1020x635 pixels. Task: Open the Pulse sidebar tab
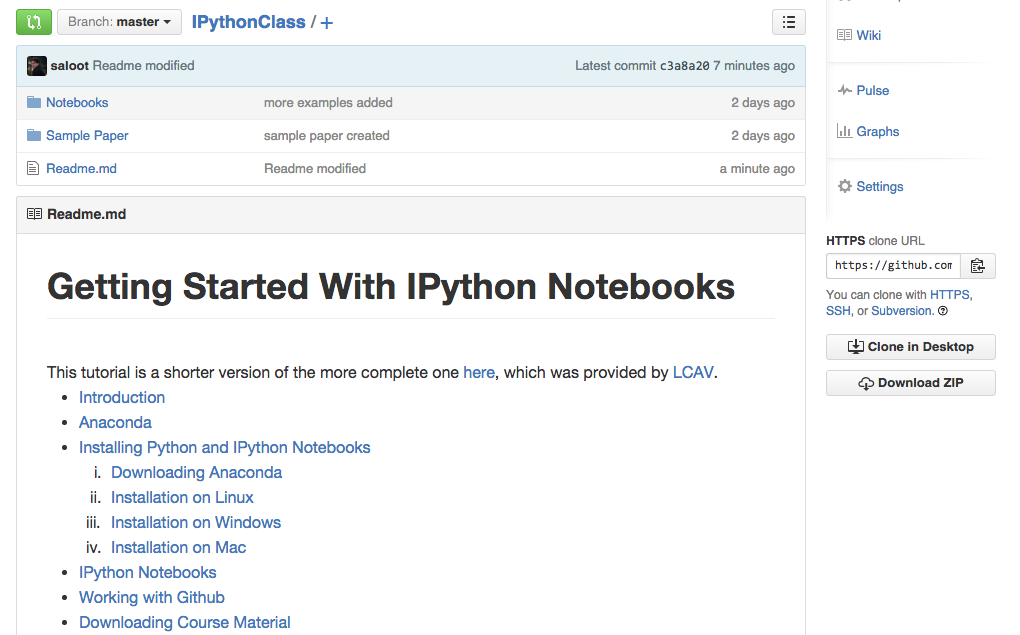coord(872,90)
